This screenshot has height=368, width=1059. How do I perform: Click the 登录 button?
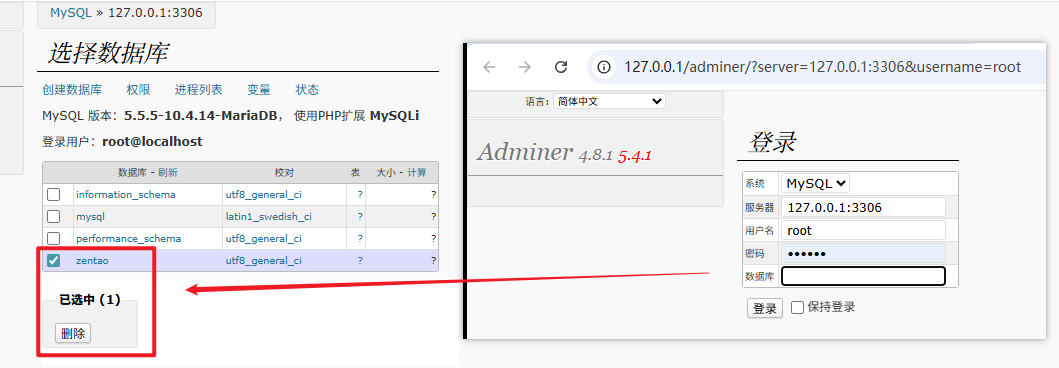click(765, 309)
